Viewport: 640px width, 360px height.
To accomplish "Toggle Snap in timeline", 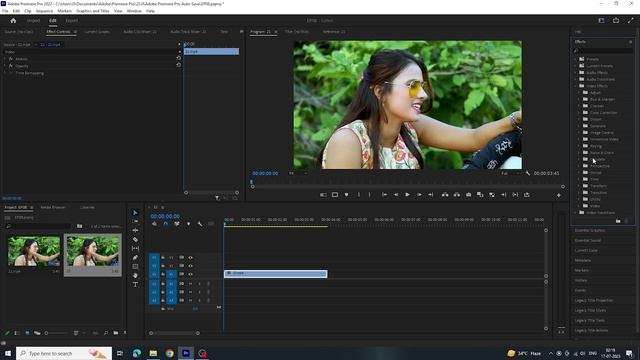I will (x=165, y=224).
